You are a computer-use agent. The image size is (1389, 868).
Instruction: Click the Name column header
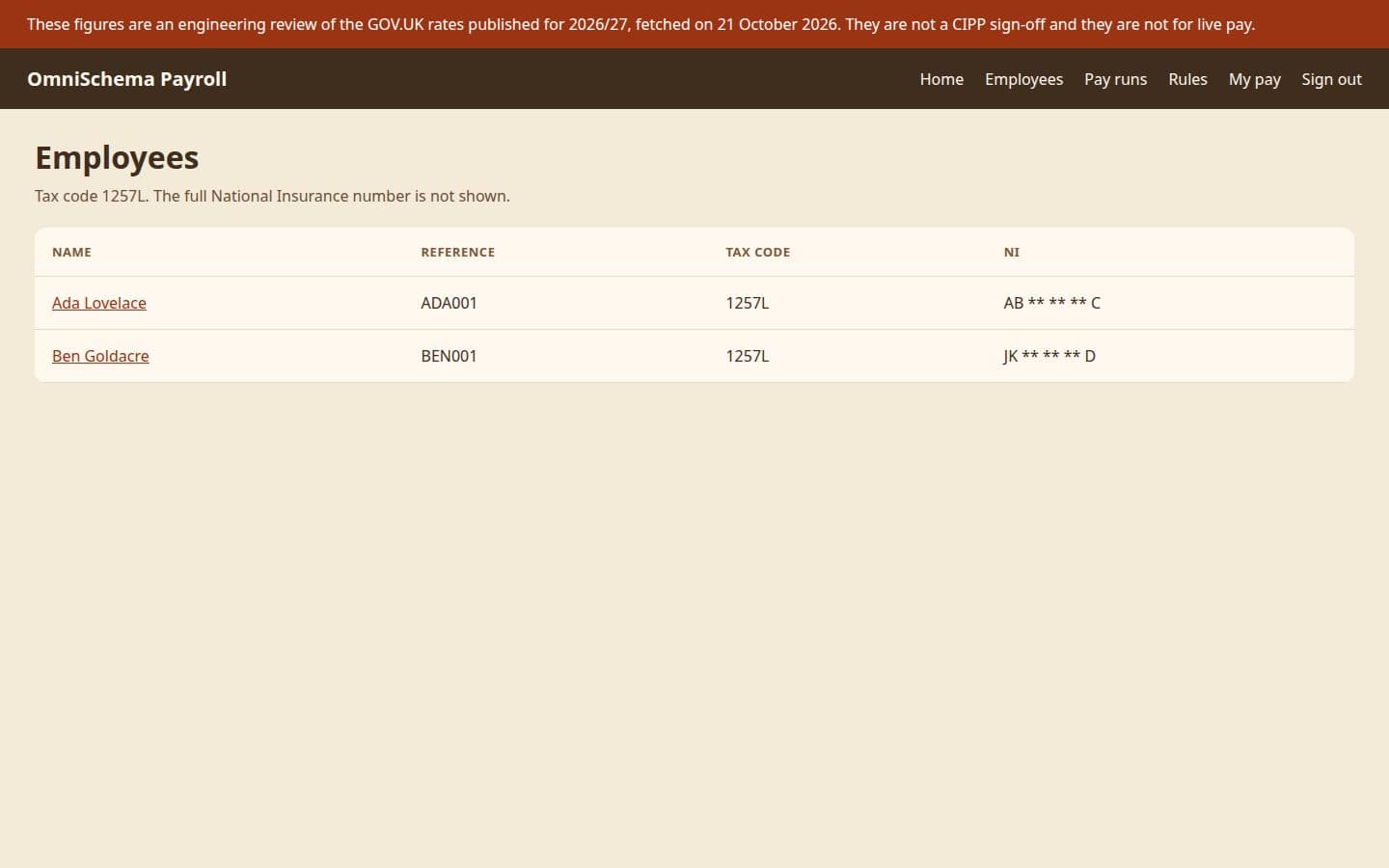pos(71,252)
